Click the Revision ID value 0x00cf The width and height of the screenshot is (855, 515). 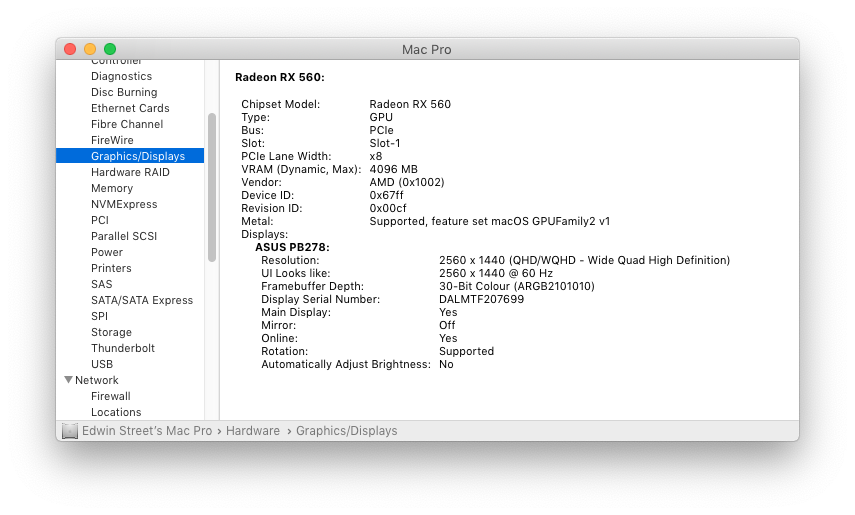tap(388, 208)
